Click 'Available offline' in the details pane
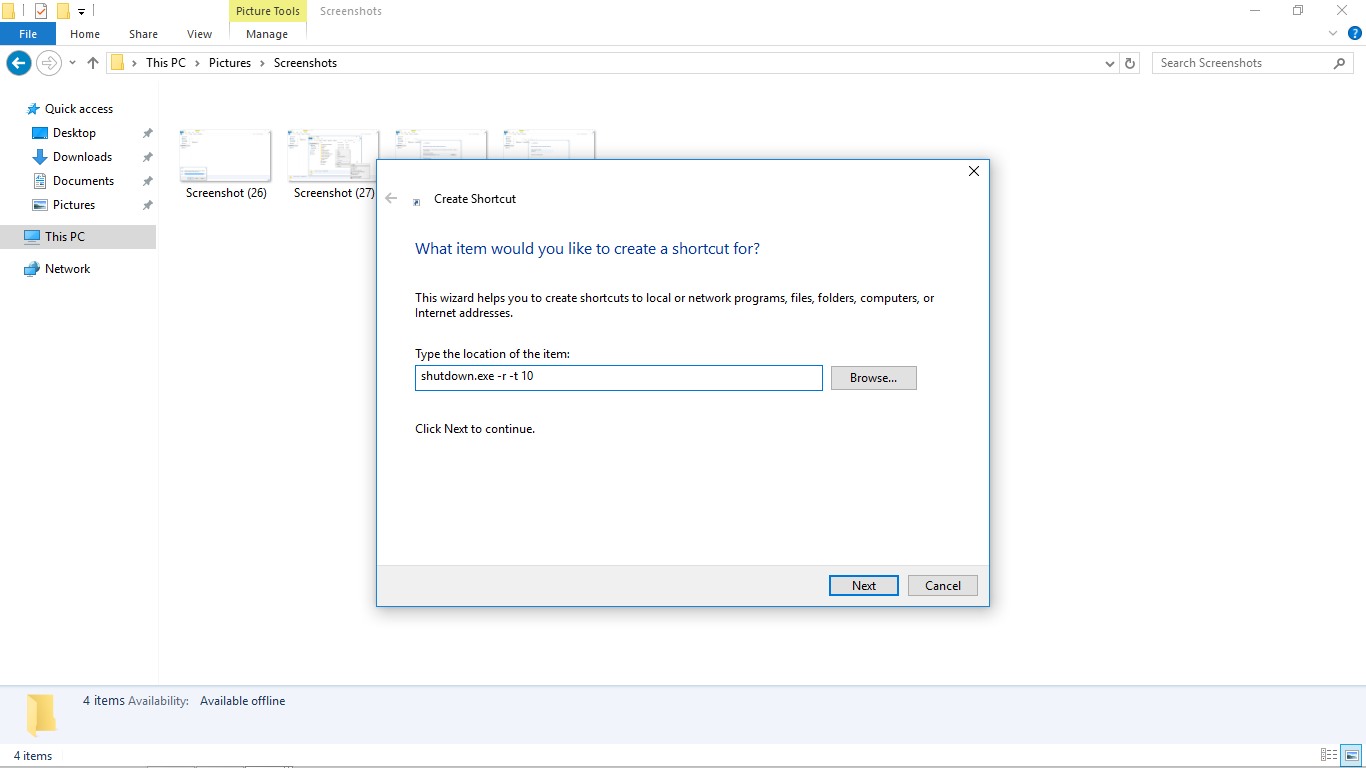This screenshot has height=768, width=1366. (242, 701)
